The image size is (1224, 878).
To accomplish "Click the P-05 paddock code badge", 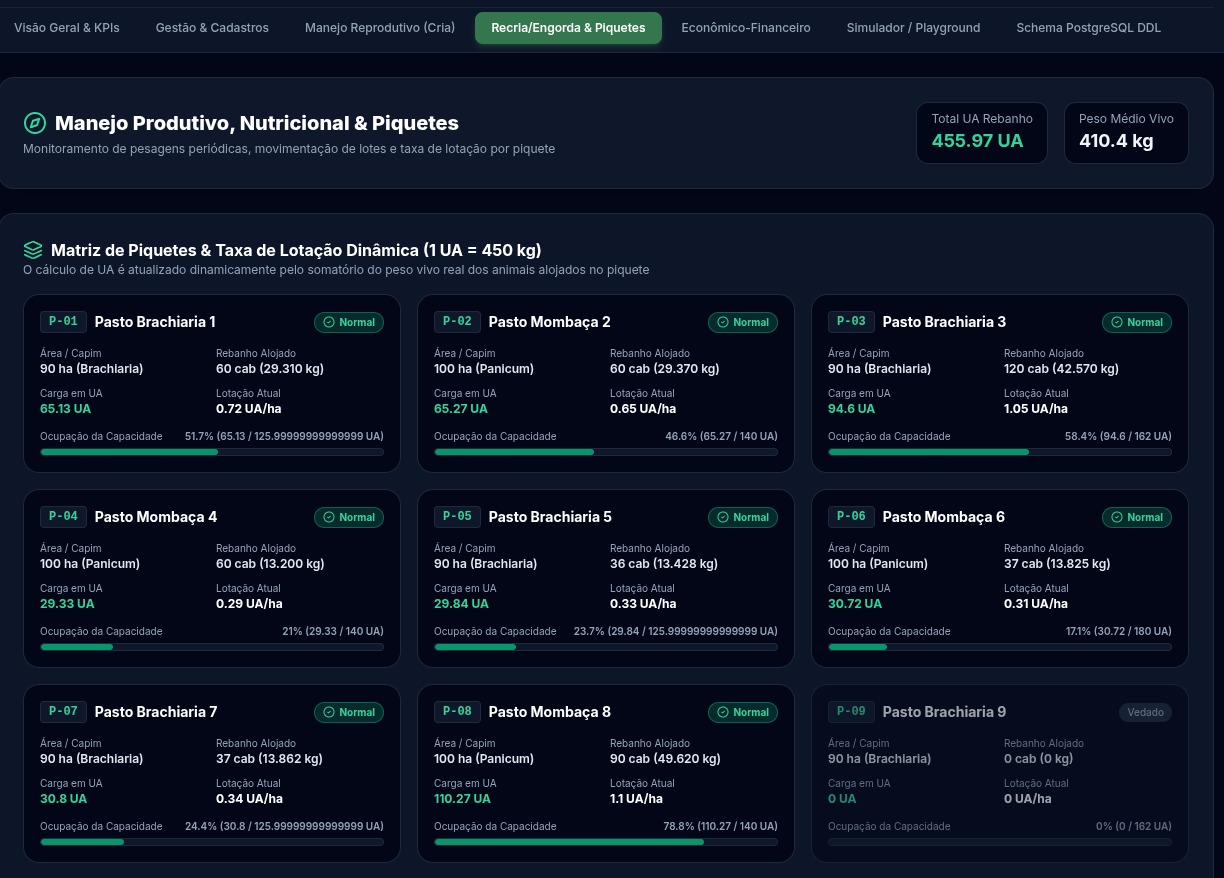I will tap(457, 516).
